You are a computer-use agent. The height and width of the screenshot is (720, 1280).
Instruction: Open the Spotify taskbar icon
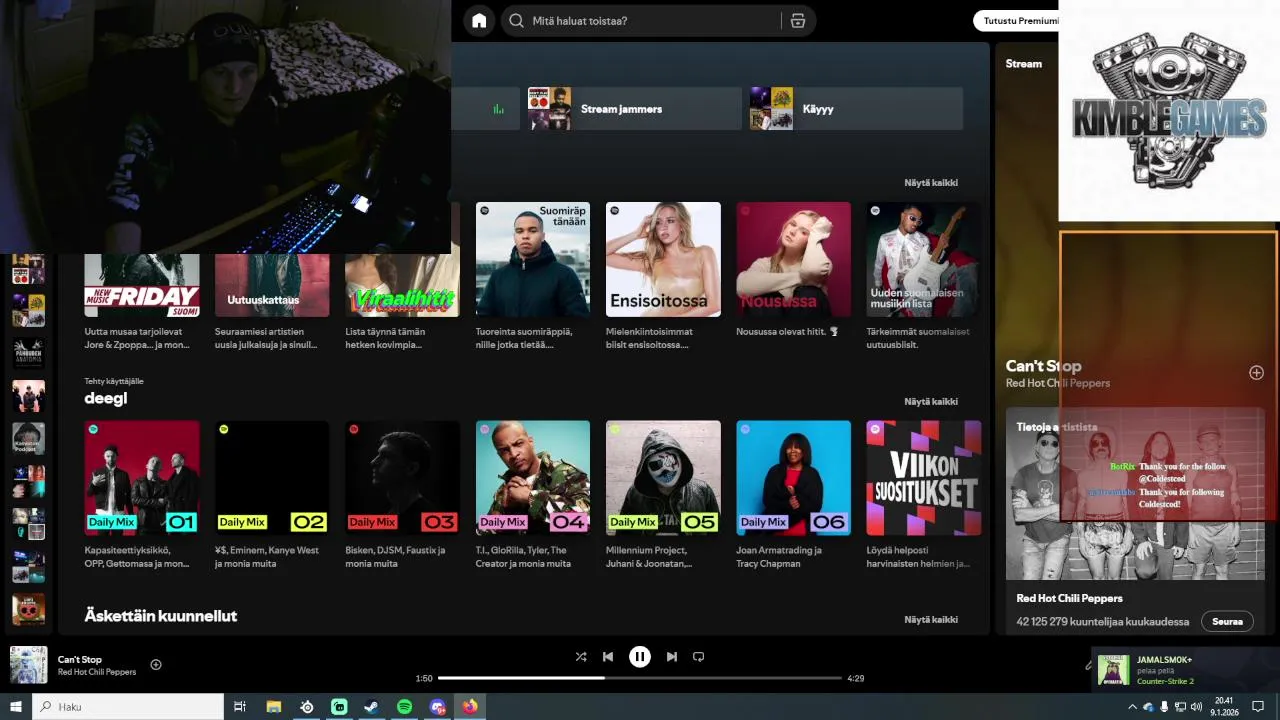[404, 706]
